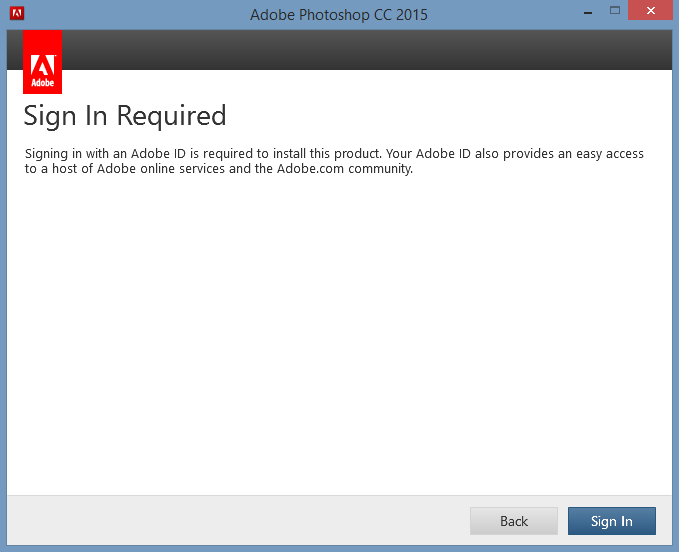Click the phrase online services in the description
The width and height of the screenshot is (679, 552).
tap(182, 168)
